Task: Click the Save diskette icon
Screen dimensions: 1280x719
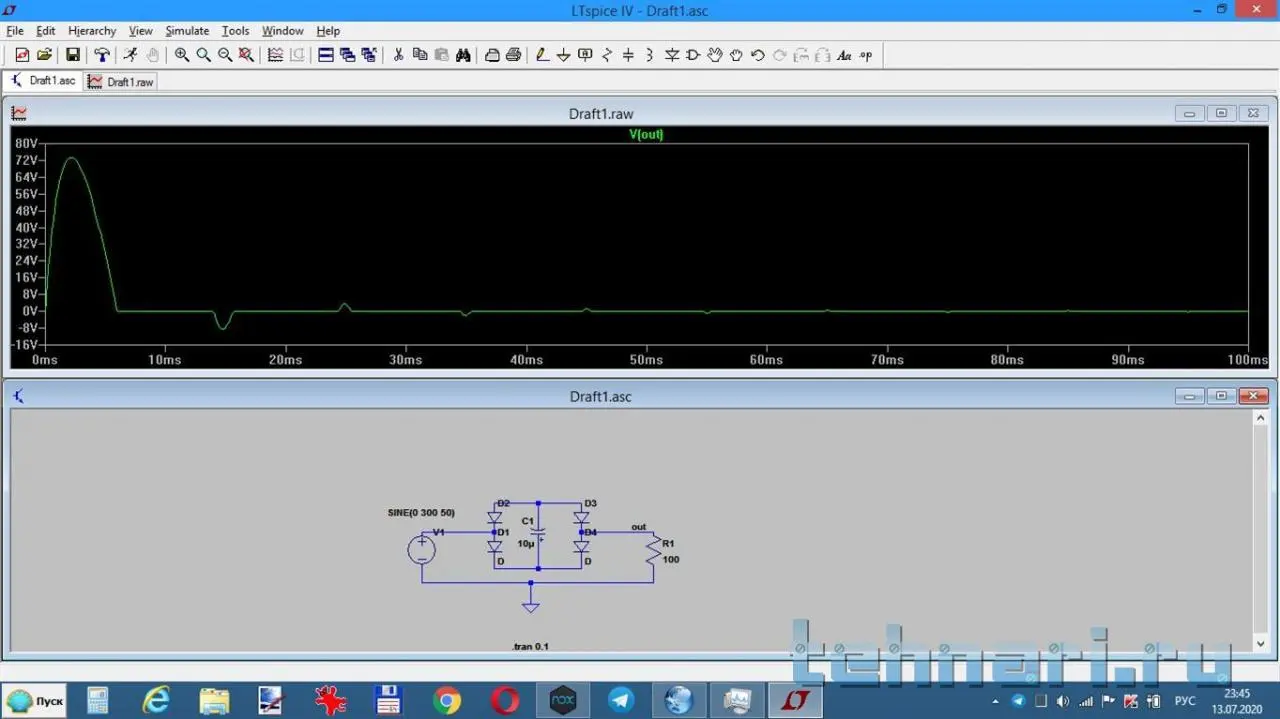Action: coord(73,55)
